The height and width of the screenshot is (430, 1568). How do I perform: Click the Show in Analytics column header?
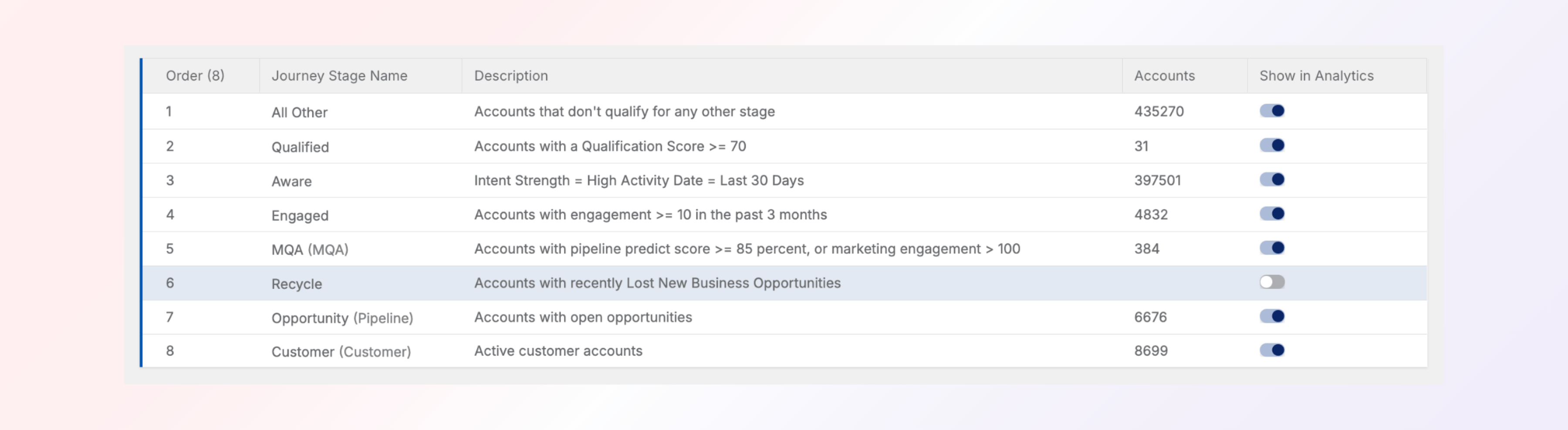pyautogui.click(x=1316, y=76)
